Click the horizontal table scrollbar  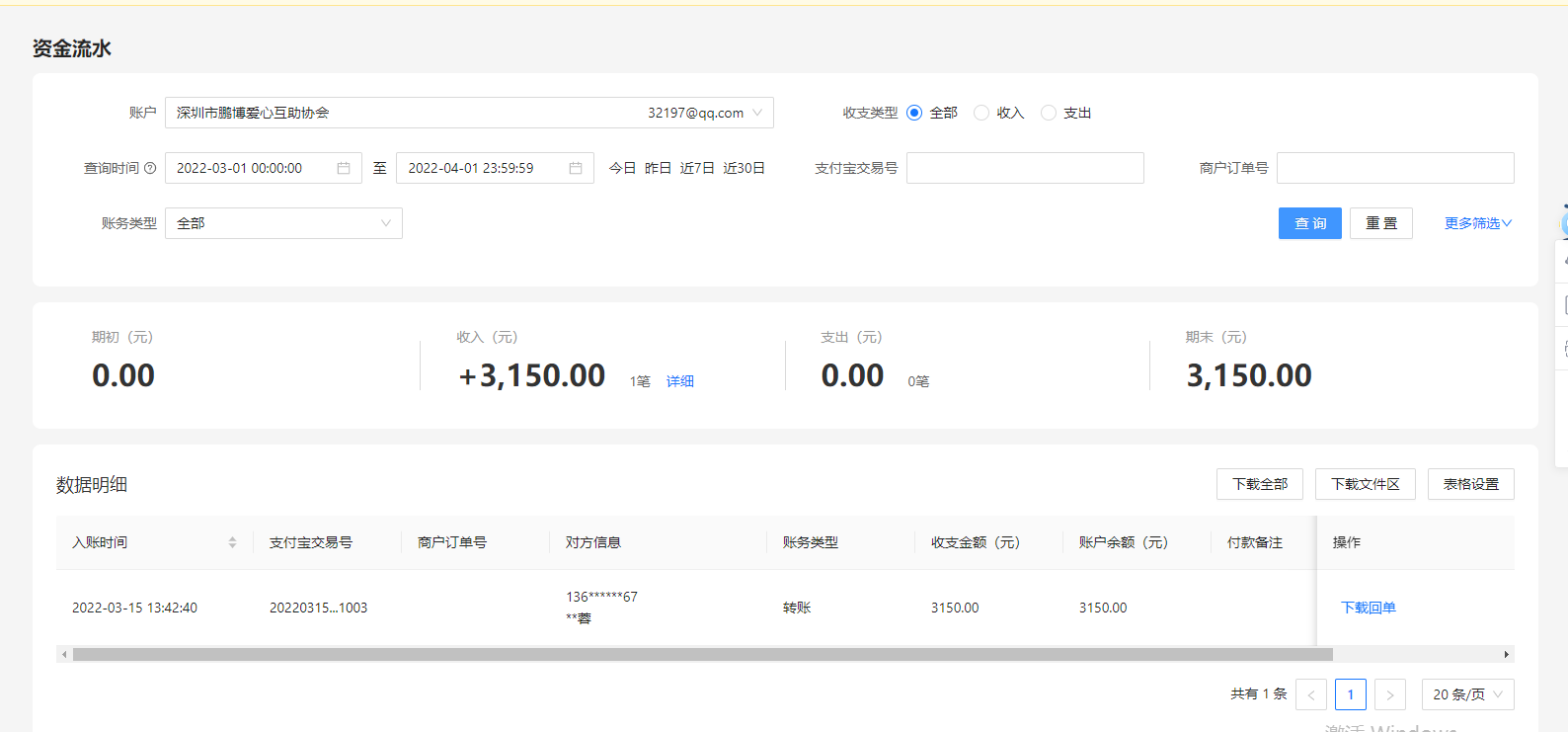click(703, 654)
